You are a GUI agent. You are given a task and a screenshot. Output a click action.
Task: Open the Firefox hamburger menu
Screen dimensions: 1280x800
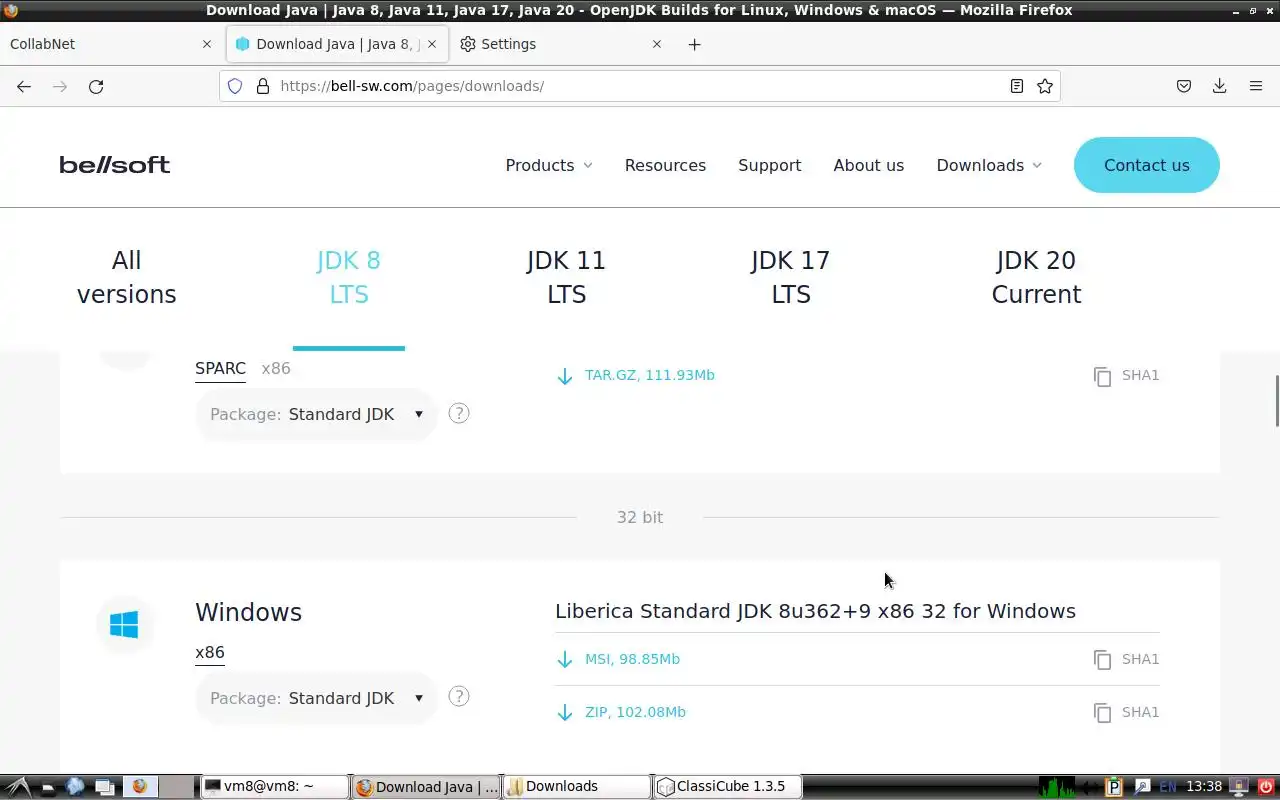coord(1256,86)
